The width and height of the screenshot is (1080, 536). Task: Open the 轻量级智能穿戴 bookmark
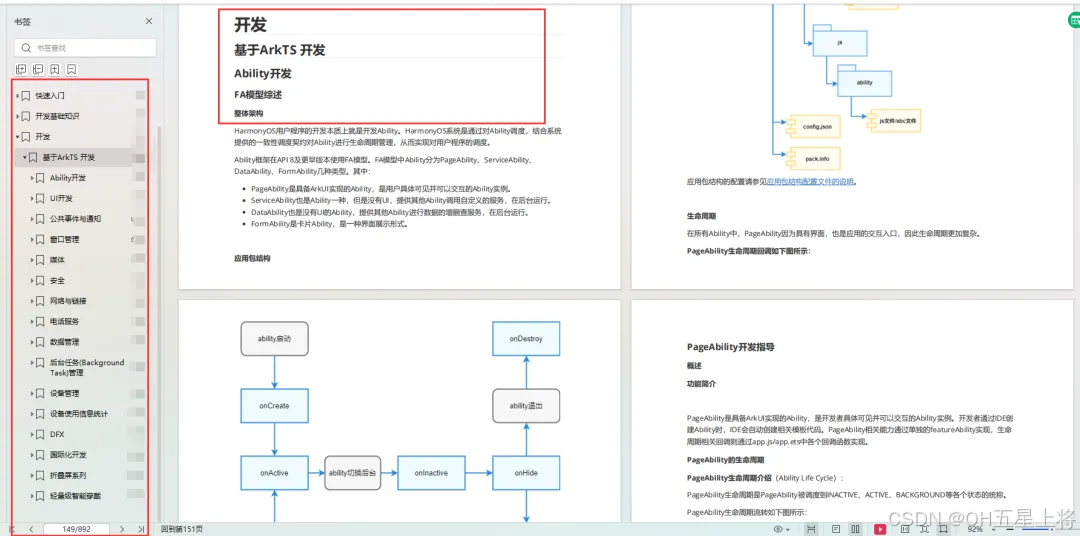(x=75, y=496)
